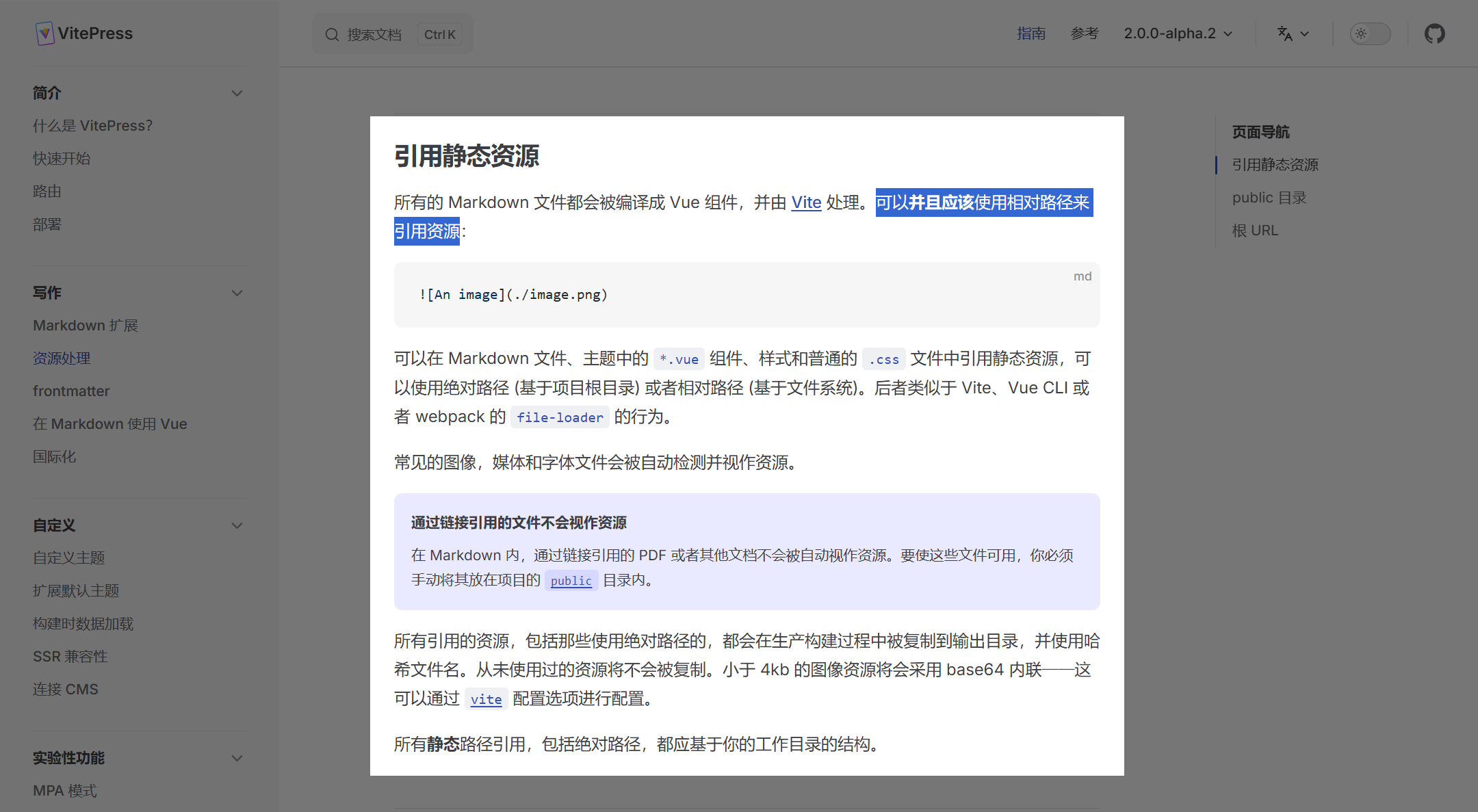This screenshot has height=812, width=1478.
Task: Jump to 根 URL outline entry
Action: (x=1255, y=231)
